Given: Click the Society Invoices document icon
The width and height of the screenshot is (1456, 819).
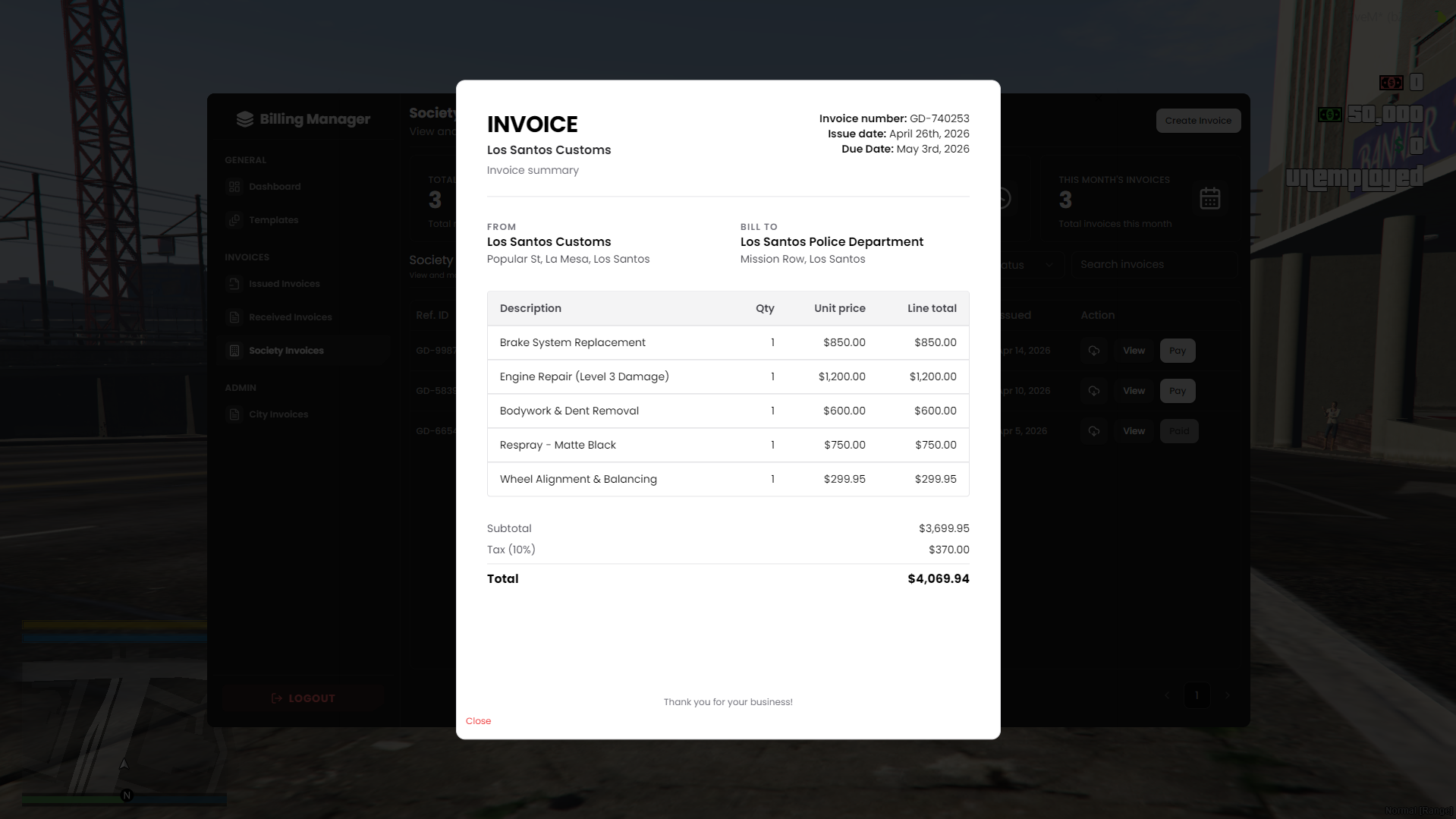Looking at the screenshot, I should click(x=234, y=351).
